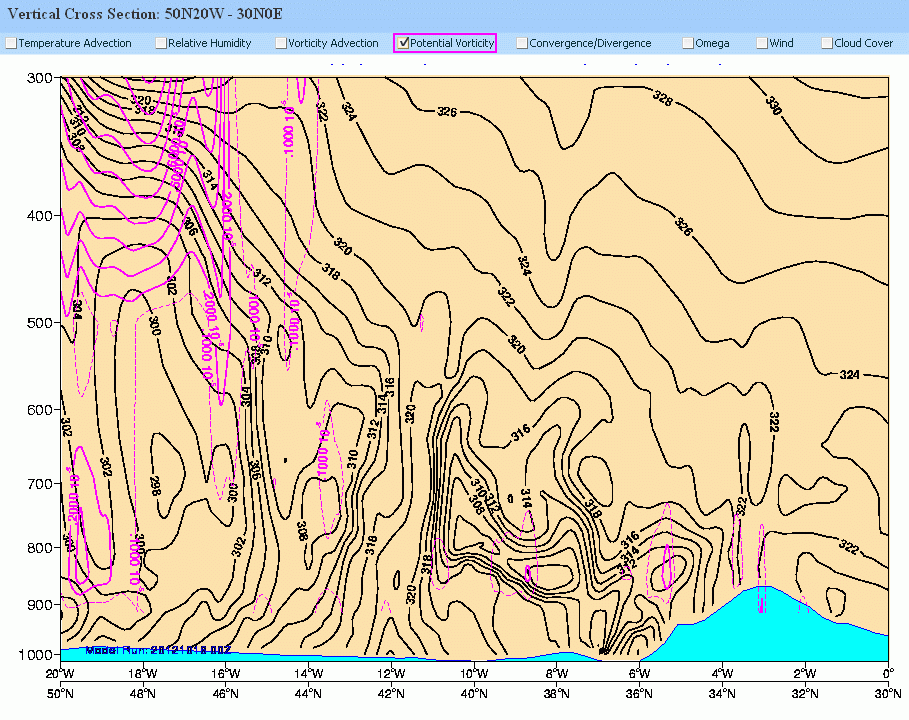
Task: Click the 10°W longitude axis label
Action: (474, 672)
